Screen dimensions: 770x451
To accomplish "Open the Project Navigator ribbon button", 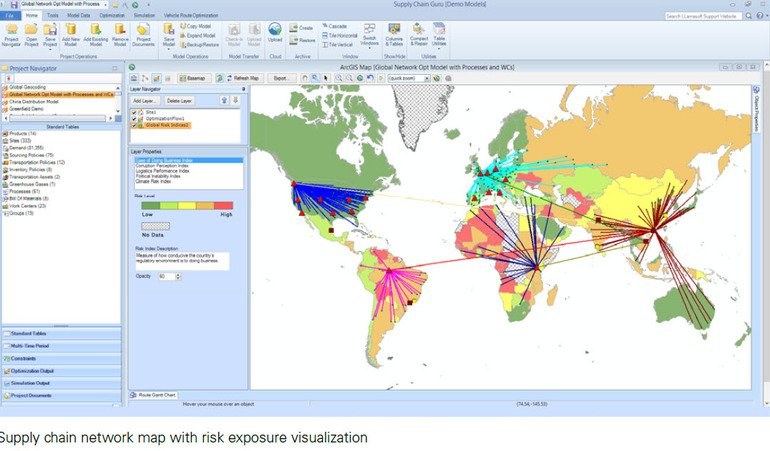I will click(11, 34).
